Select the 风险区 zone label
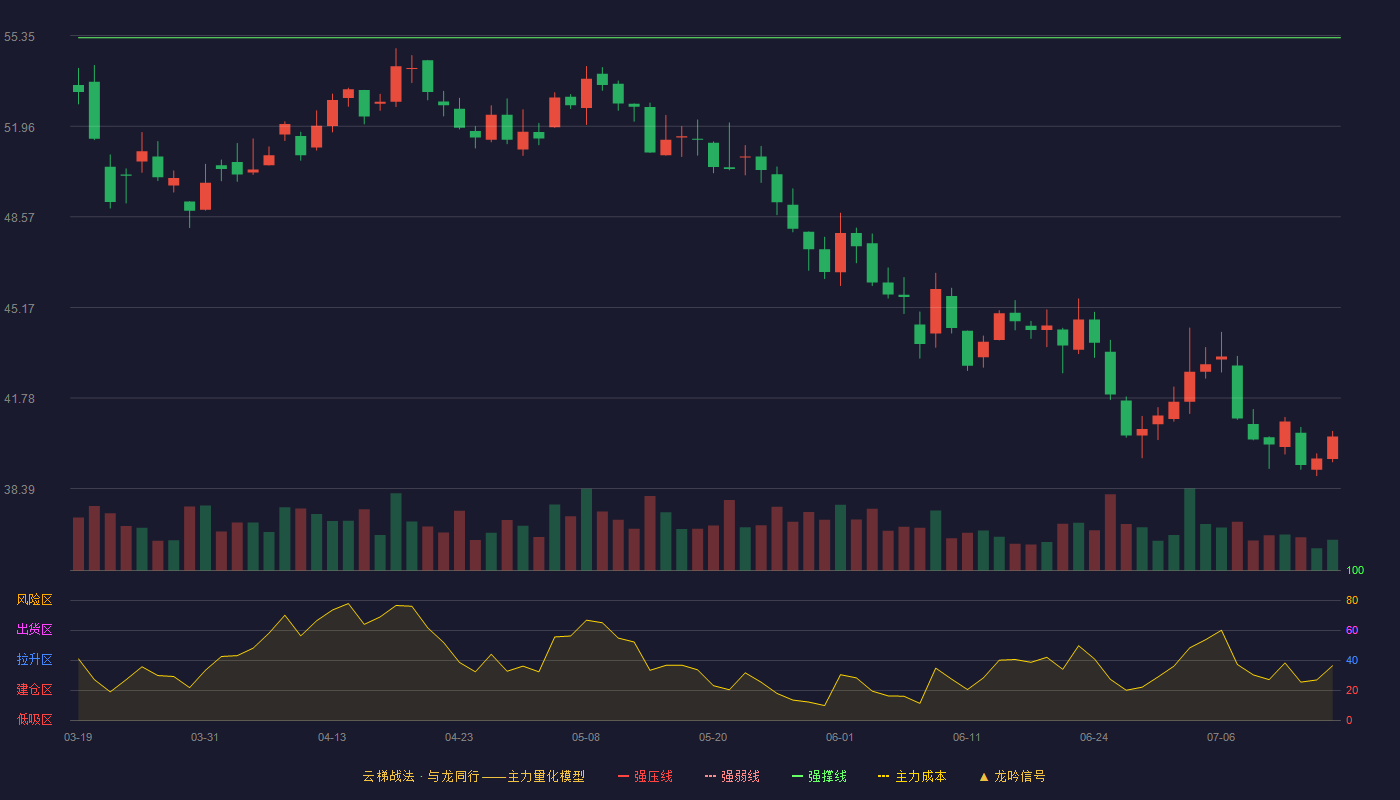The image size is (1400, 800). pyautogui.click(x=34, y=600)
